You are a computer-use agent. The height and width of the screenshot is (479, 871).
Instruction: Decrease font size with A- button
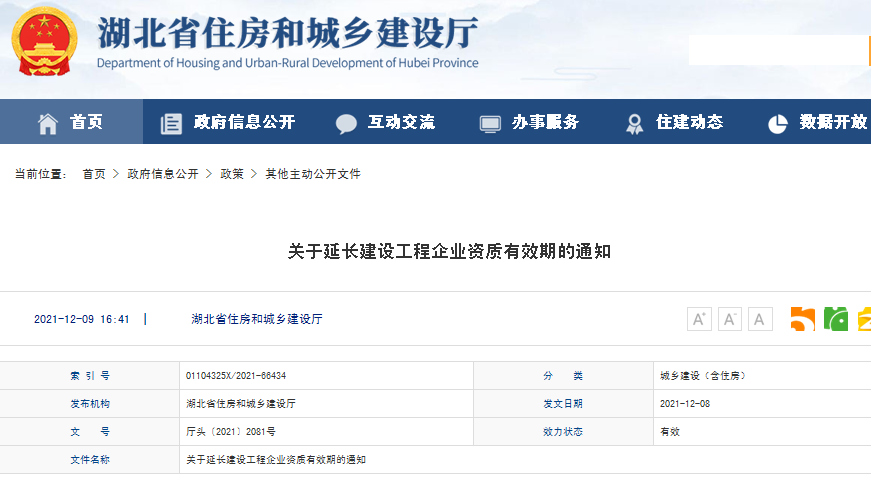730,319
